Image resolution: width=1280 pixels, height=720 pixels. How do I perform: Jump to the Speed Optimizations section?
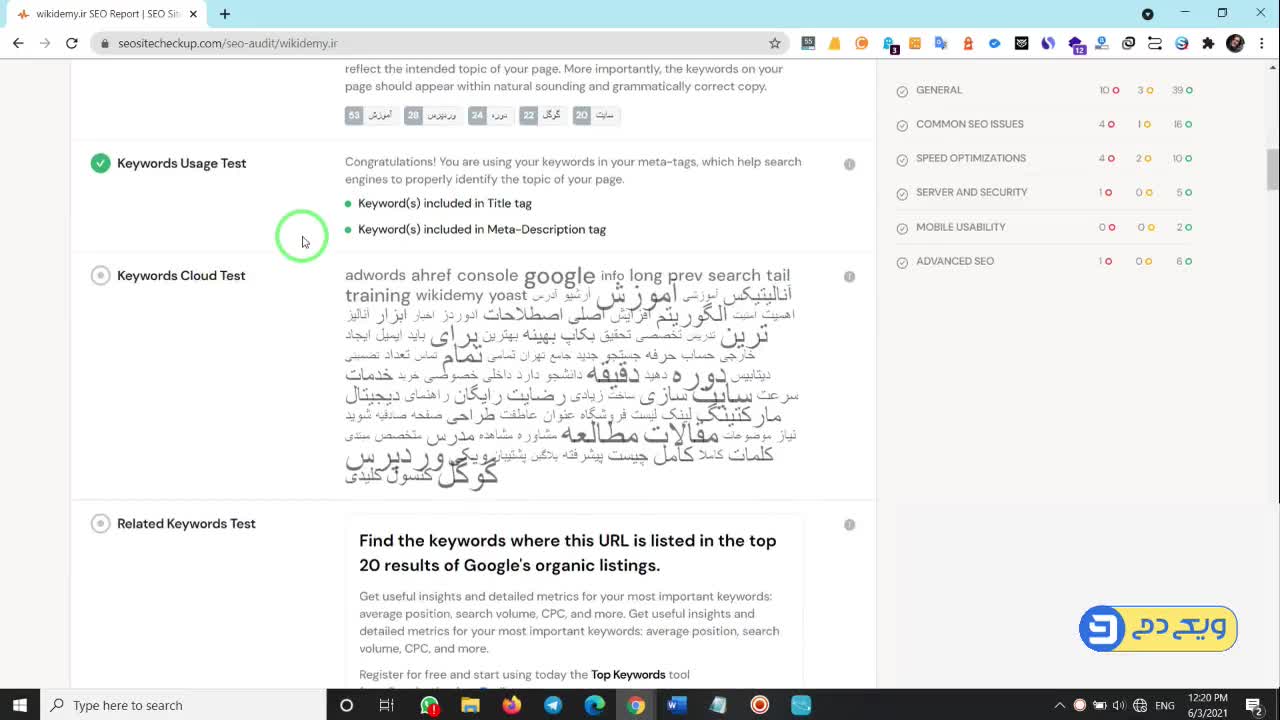pos(970,158)
